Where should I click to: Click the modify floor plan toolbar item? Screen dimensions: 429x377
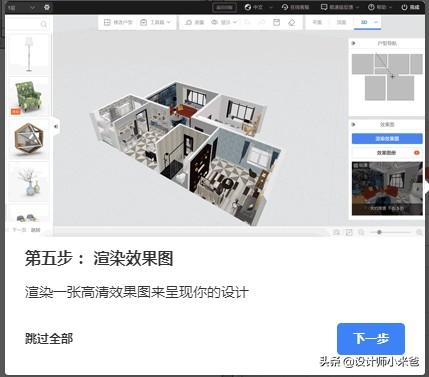tap(118, 22)
